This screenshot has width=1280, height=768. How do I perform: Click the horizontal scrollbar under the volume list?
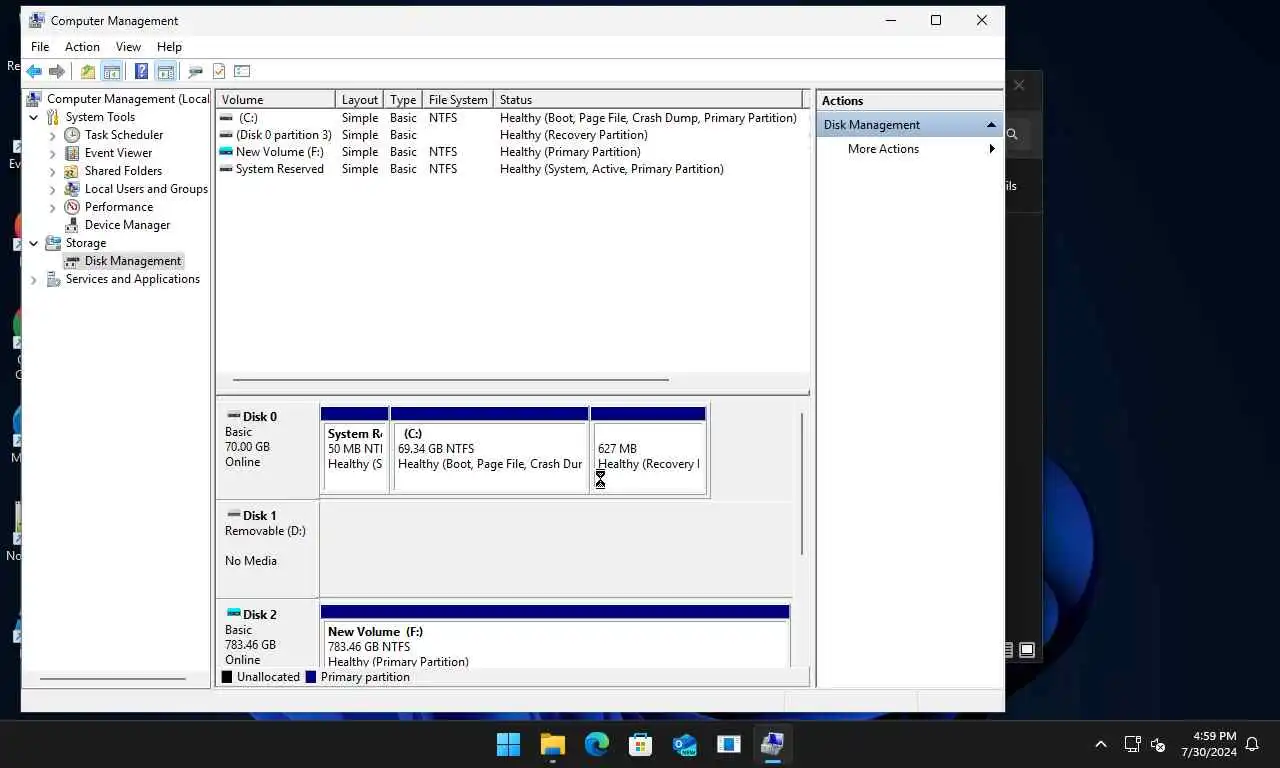[x=450, y=380]
